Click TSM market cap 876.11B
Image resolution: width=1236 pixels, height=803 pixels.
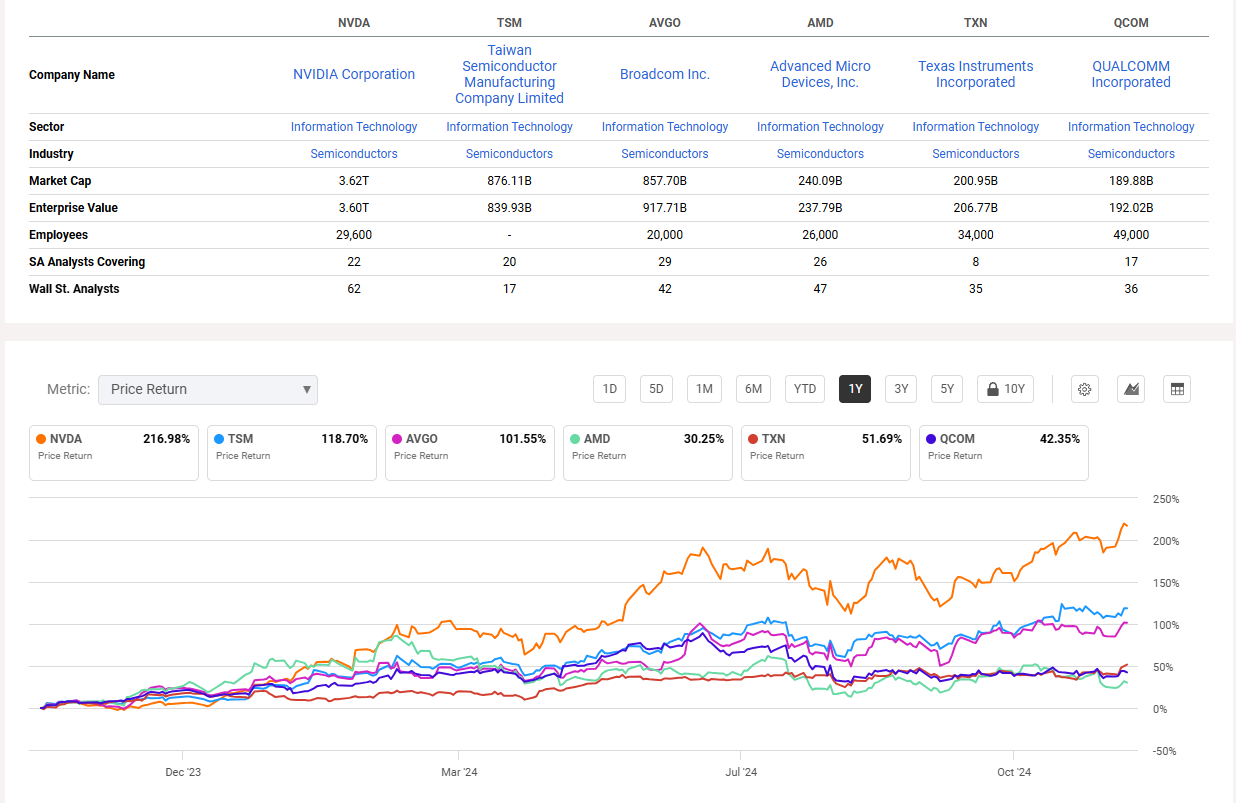point(510,181)
